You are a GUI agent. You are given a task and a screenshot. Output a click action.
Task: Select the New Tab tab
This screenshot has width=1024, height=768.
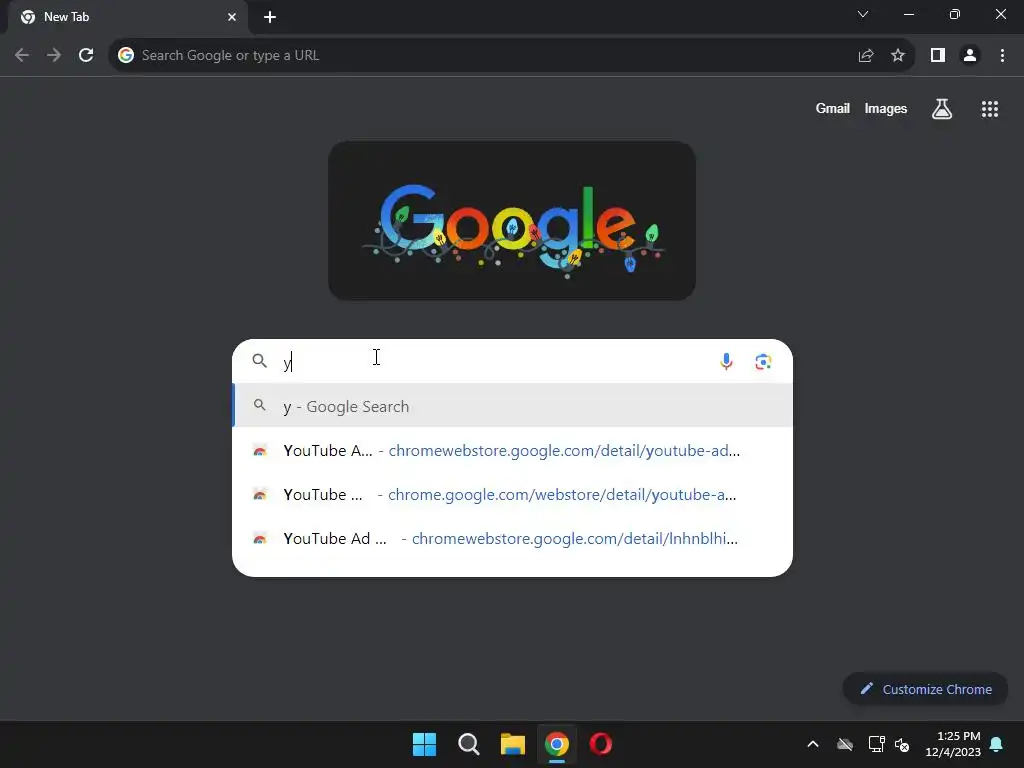tap(127, 17)
